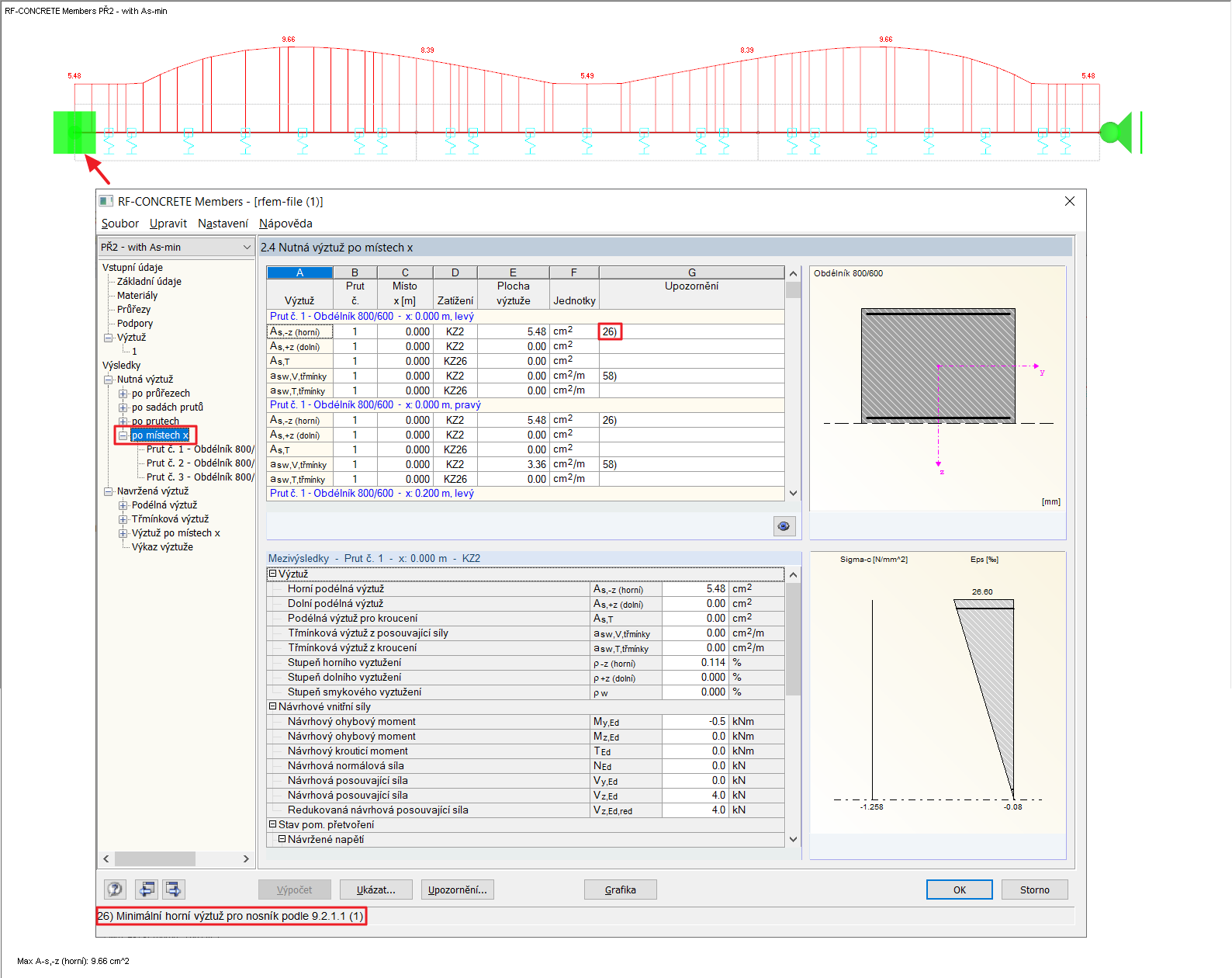
Task: Select Podpory in the navigator
Action: coord(135,324)
